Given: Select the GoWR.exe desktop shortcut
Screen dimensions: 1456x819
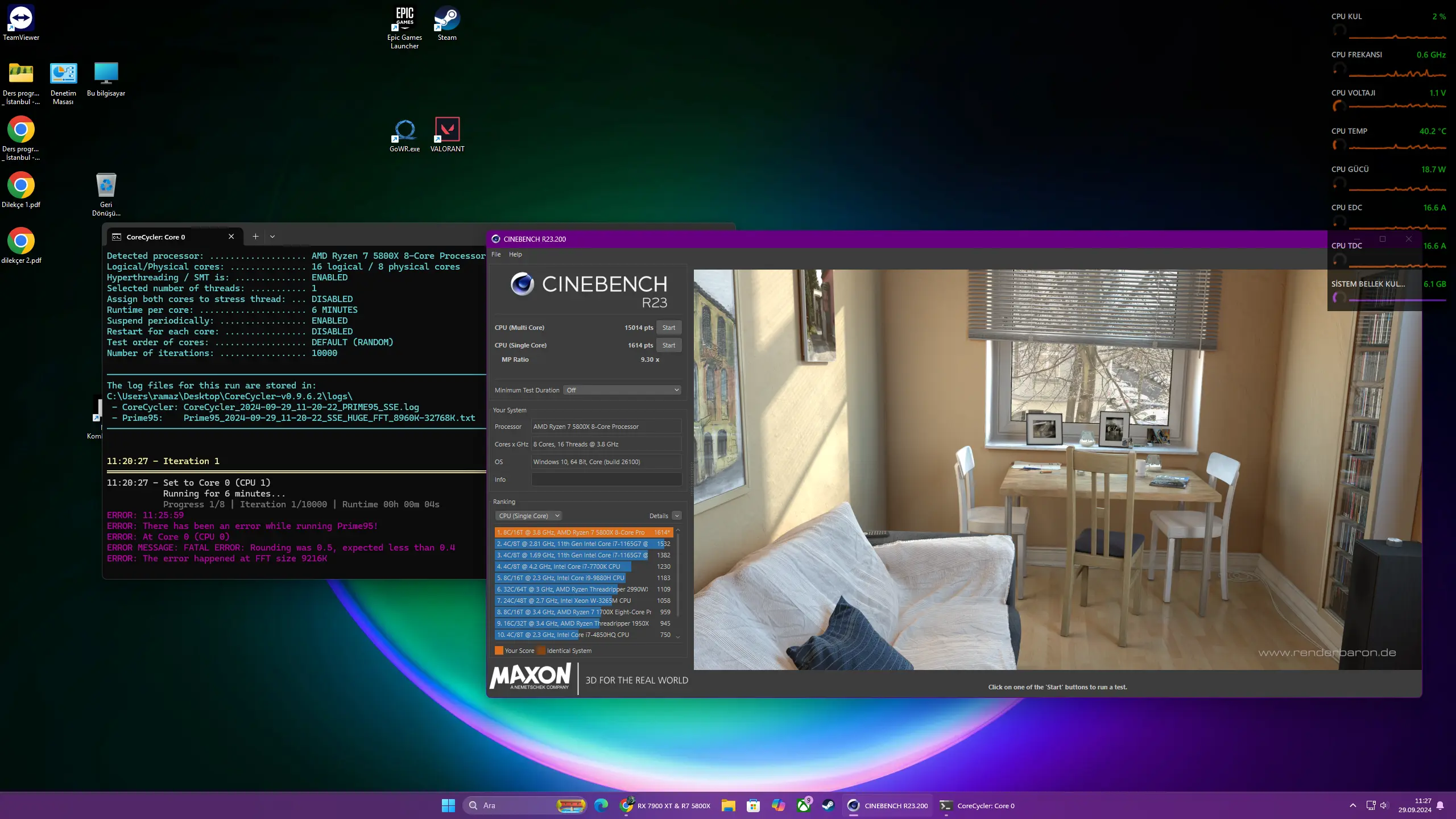Looking at the screenshot, I should [x=404, y=135].
